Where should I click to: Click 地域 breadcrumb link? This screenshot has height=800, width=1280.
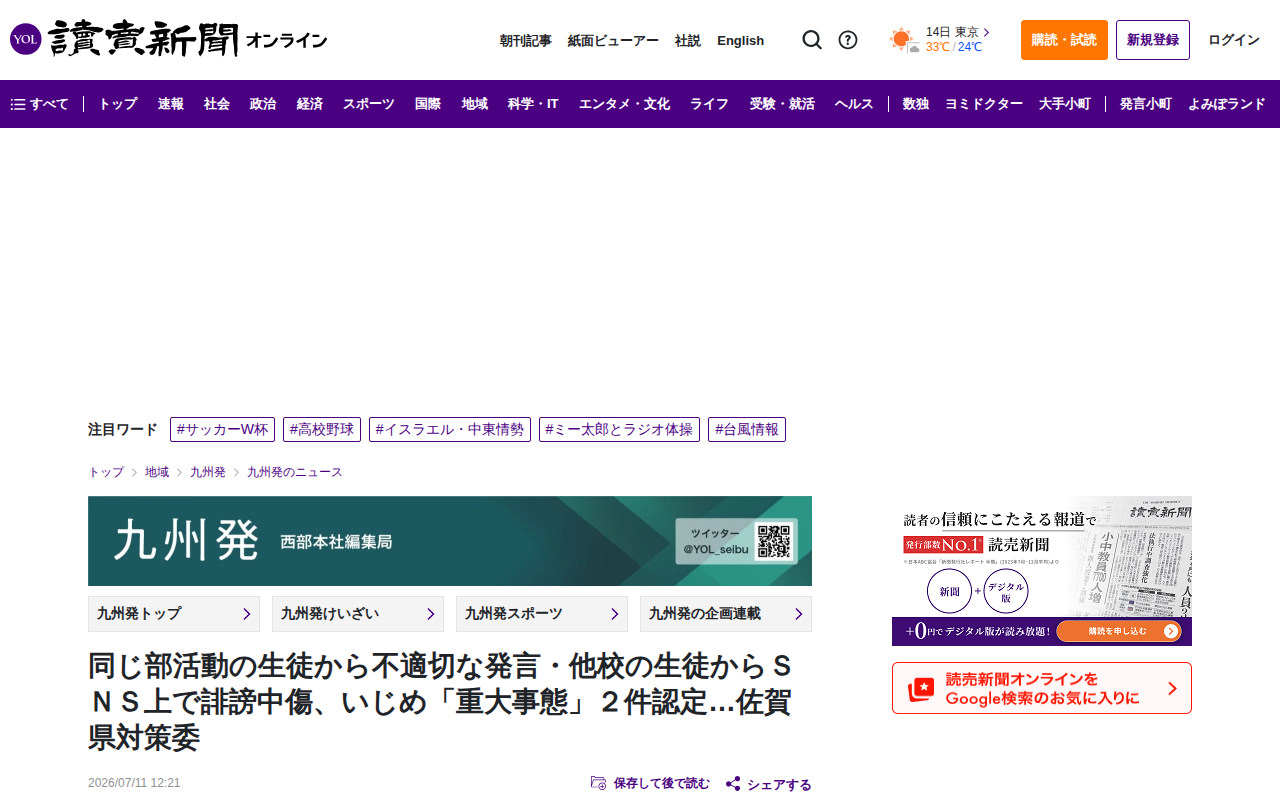point(157,472)
